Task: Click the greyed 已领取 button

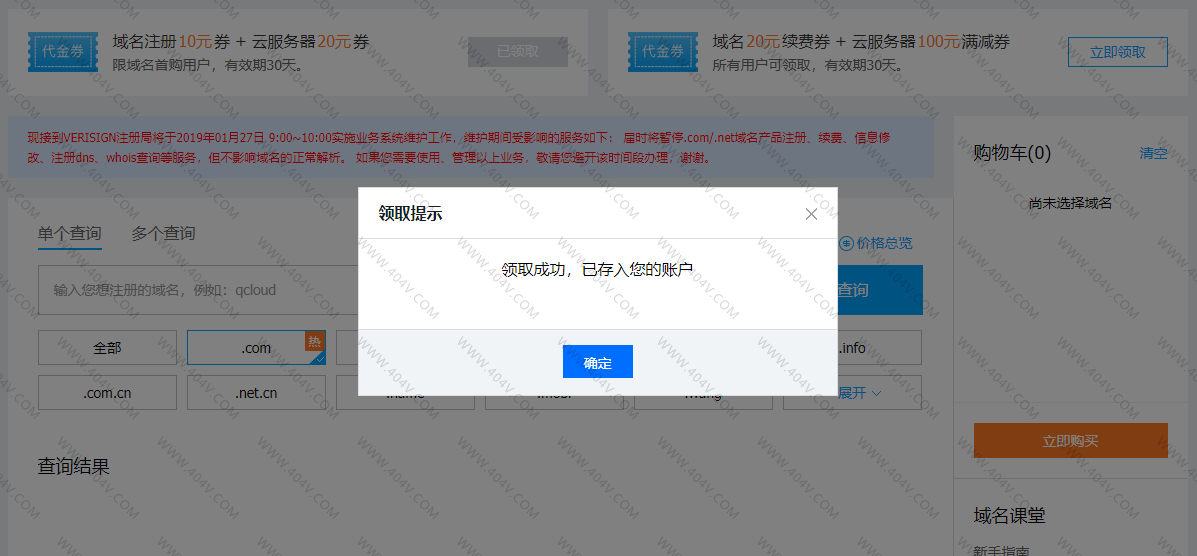Action: click(517, 52)
